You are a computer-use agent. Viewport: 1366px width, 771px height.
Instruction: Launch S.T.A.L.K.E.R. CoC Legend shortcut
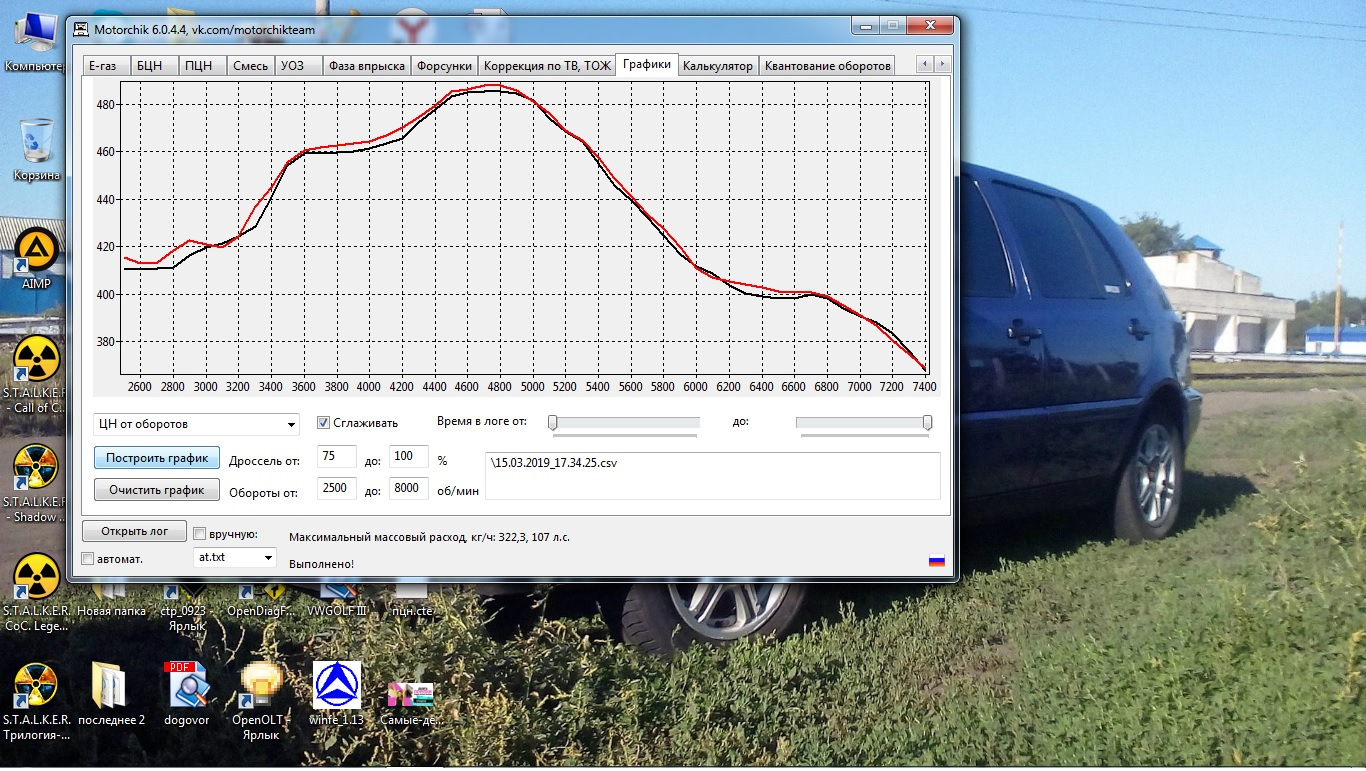tap(36, 592)
